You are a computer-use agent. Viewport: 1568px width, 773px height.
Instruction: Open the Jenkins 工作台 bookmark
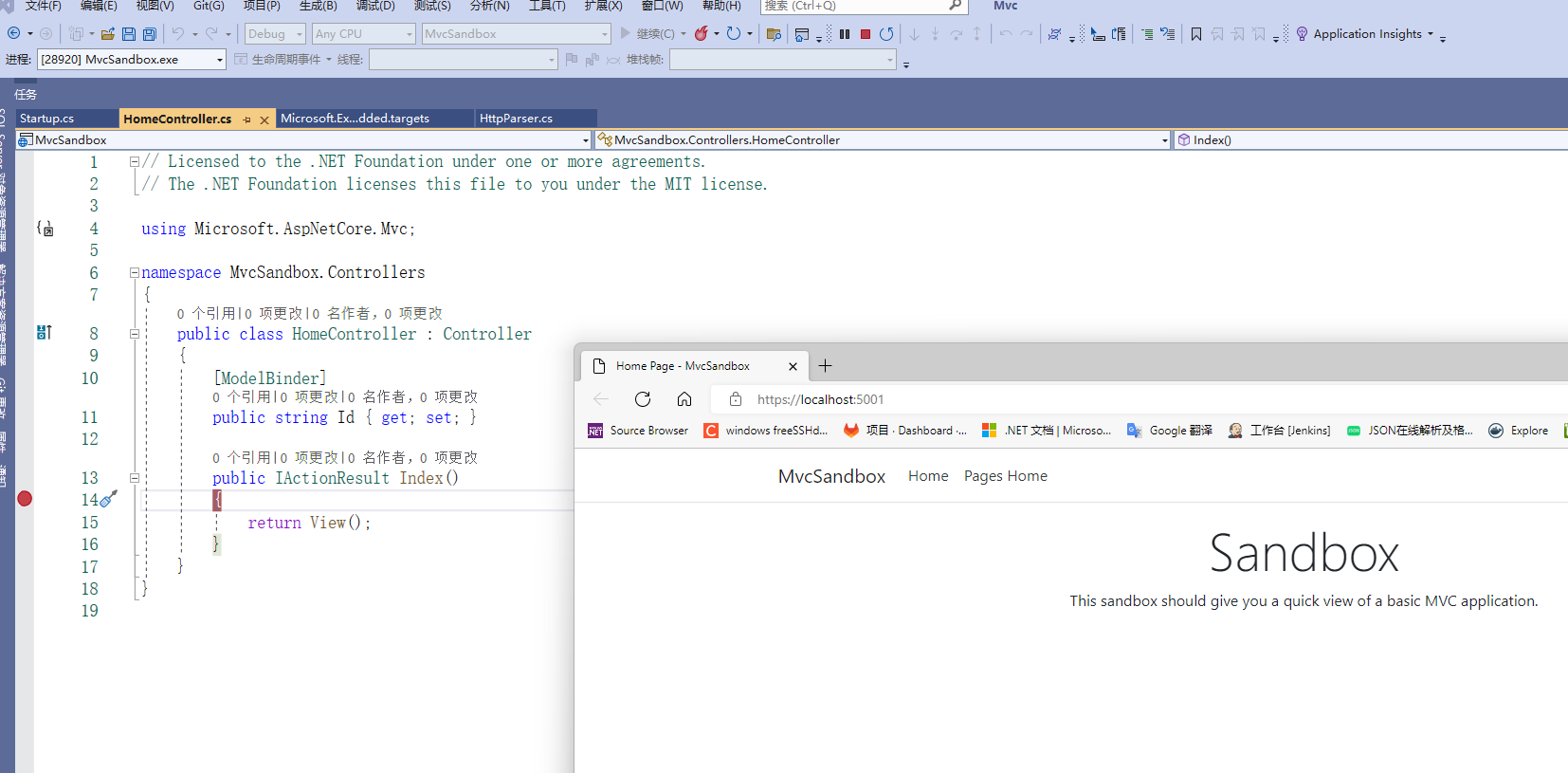(x=1279, y=431)
